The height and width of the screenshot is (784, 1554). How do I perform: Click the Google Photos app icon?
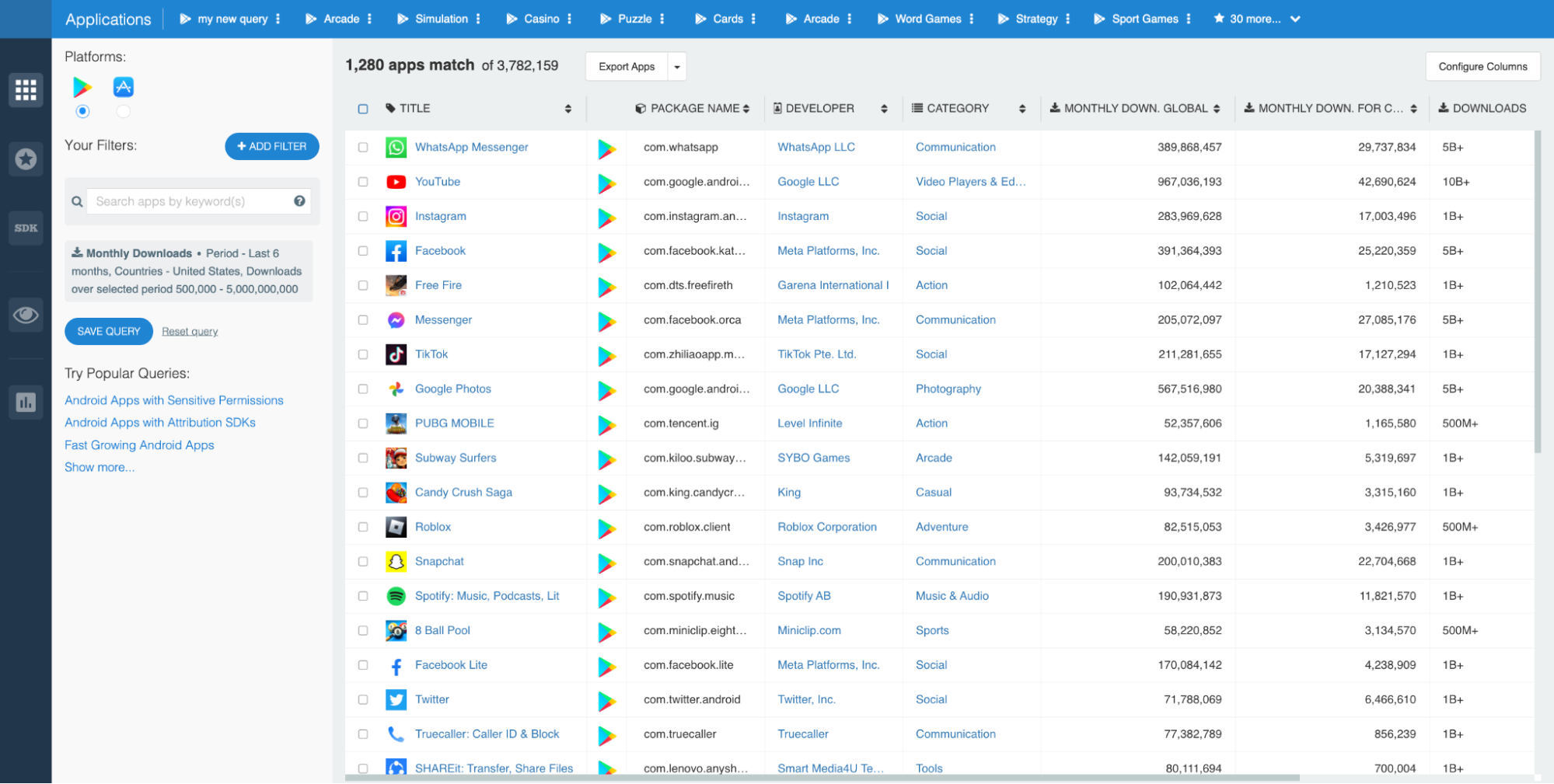[x=396, y=389]
